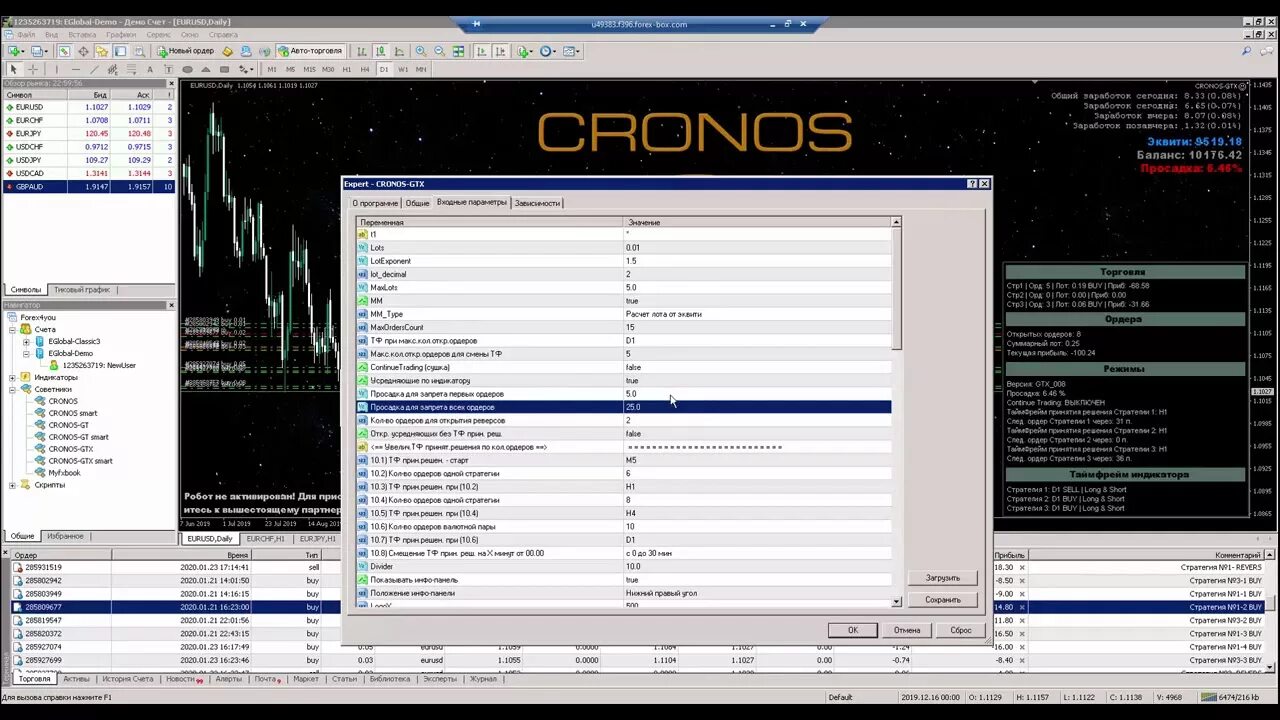
Task: Click the Загрузить button
Action: tap(942, 578)
